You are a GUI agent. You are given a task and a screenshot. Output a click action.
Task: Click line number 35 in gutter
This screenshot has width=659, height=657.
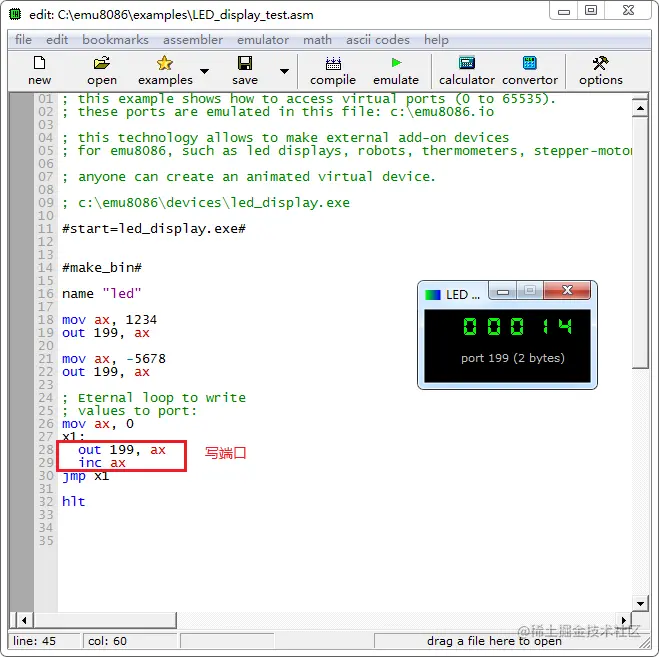[46, 541]
